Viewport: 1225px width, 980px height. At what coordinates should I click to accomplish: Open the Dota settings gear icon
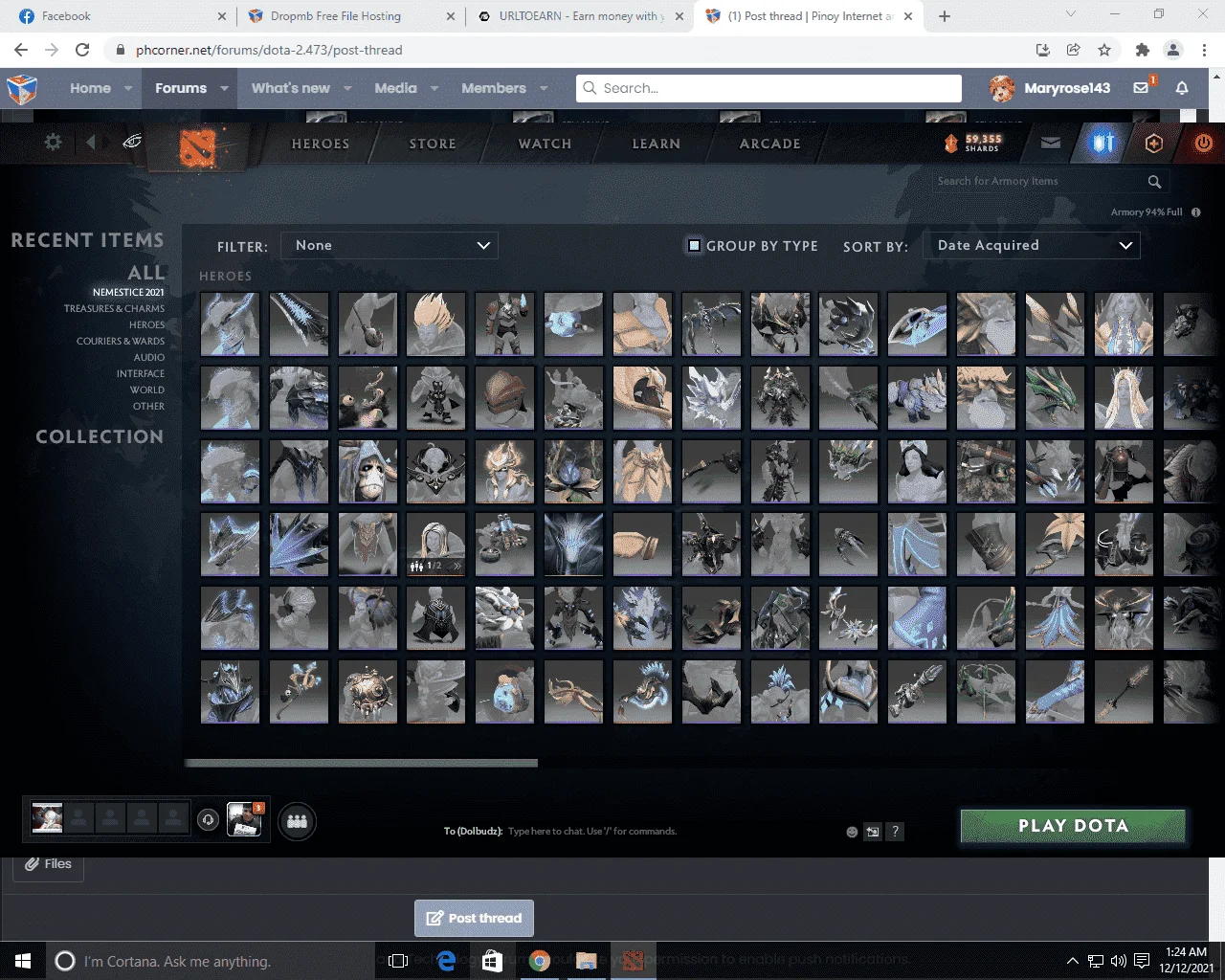click(x=53, y=142)
